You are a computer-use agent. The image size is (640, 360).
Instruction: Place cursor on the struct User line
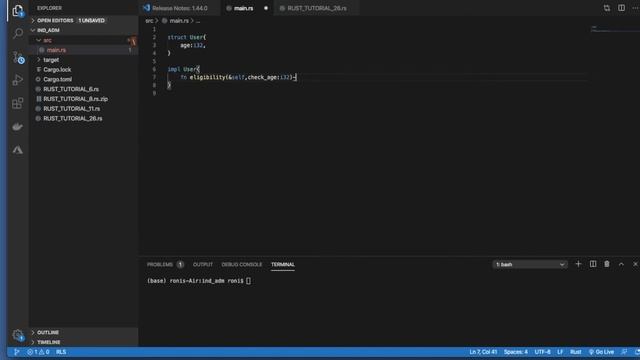[187, 37]
